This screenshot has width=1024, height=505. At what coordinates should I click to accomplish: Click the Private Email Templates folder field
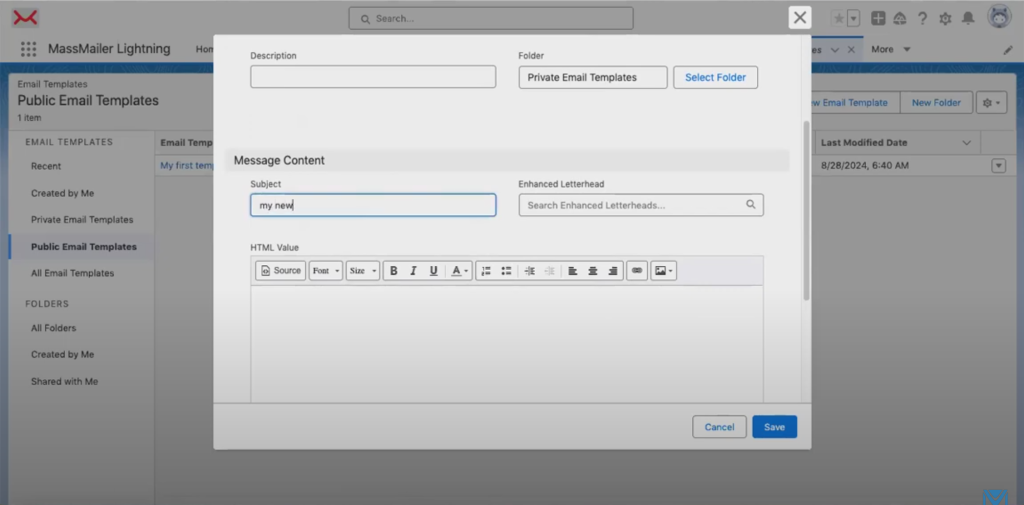point(593,77)
